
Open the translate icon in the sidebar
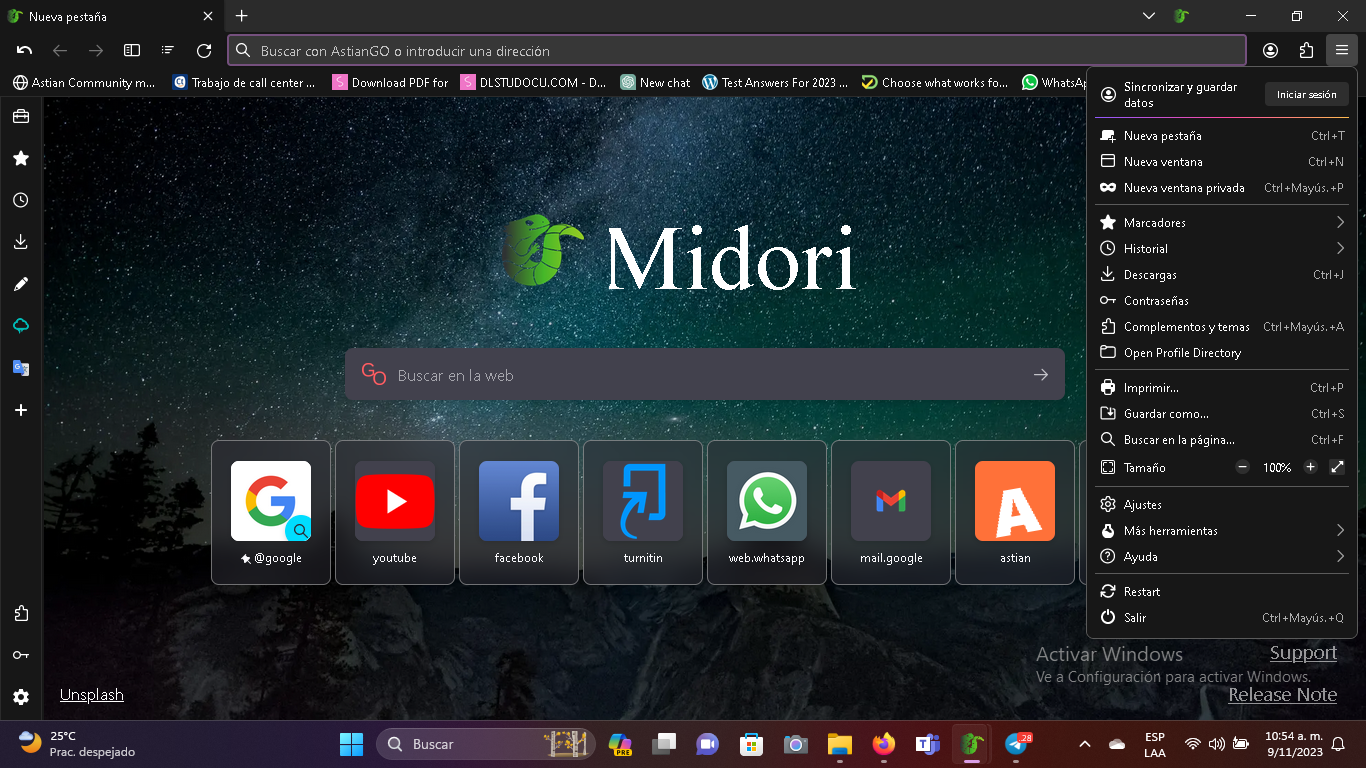(x=20, y=368)
